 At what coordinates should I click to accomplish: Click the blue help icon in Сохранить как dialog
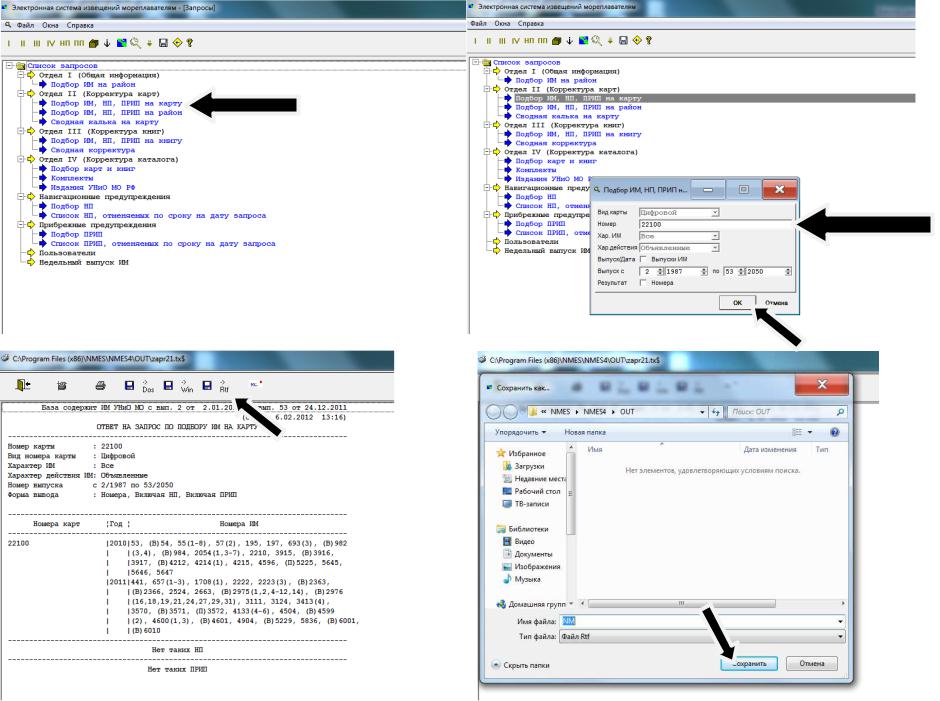click(x=834, y=432)
